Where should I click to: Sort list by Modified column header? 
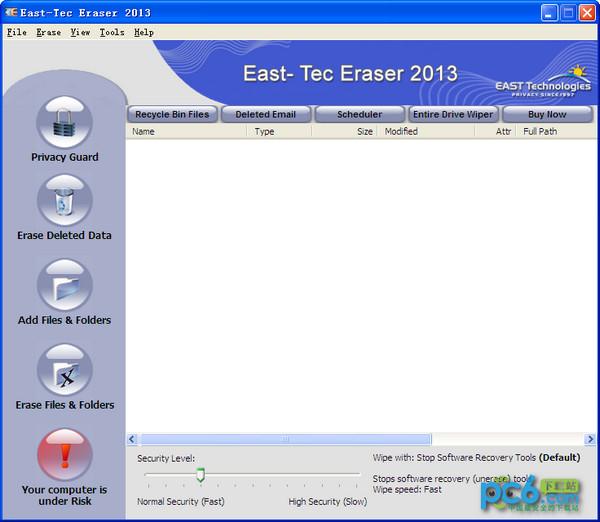tap(426, 131)
